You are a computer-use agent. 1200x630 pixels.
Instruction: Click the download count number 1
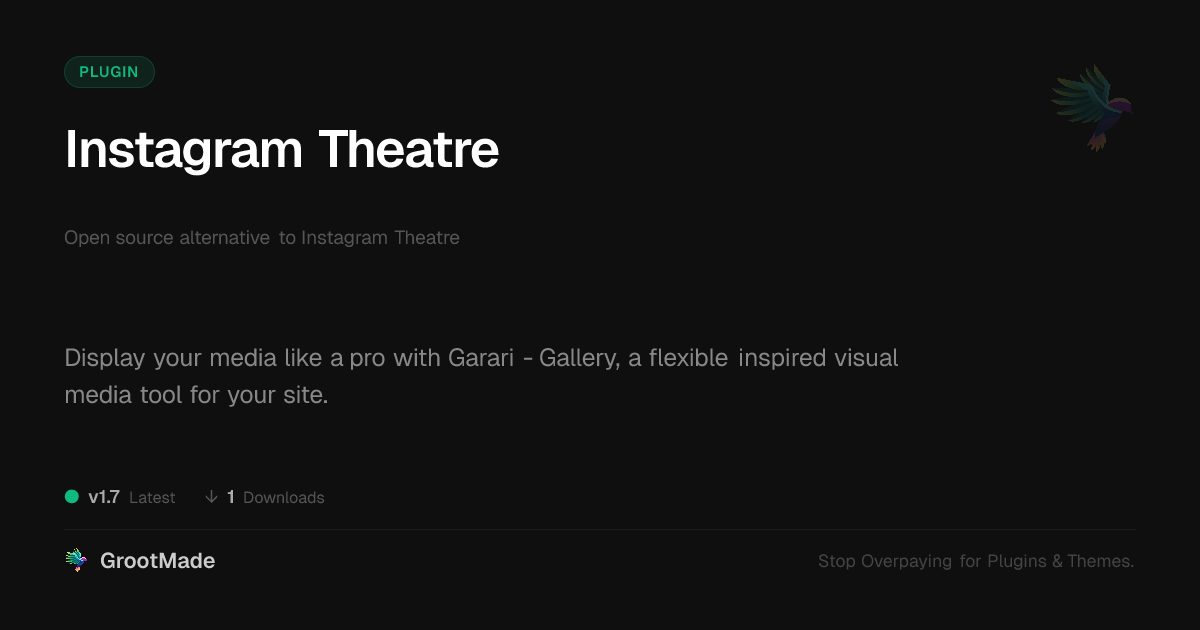(231, 497)
